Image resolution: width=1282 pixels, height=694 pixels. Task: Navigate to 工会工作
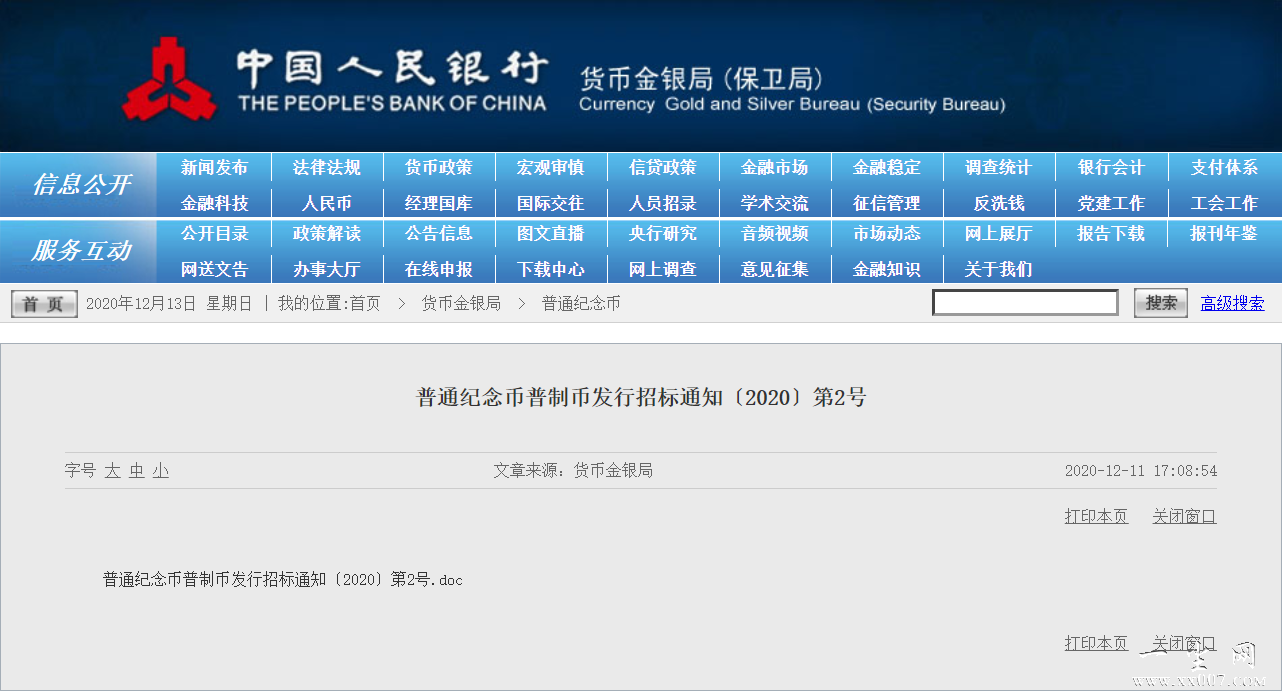(1224, 203)
